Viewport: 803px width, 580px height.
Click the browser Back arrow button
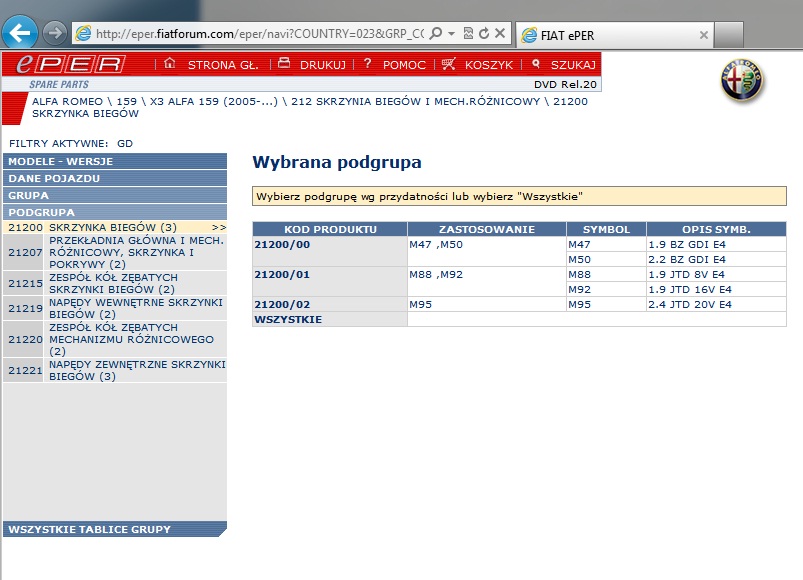pos(19,33)
